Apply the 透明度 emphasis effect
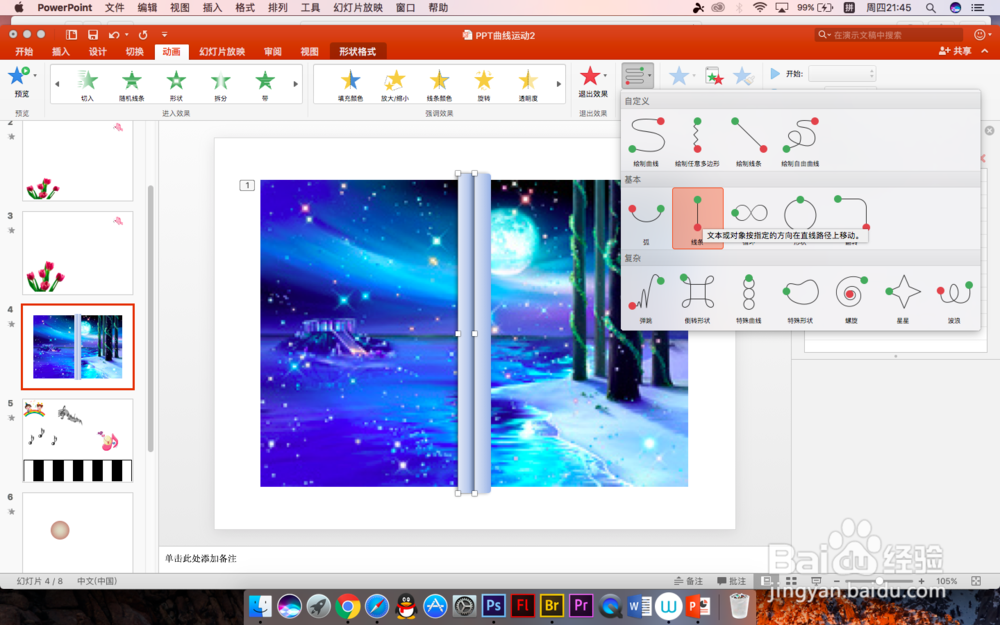Image resolution: width=1000 pixels, height=625 pixels. [x=527, y=85]
